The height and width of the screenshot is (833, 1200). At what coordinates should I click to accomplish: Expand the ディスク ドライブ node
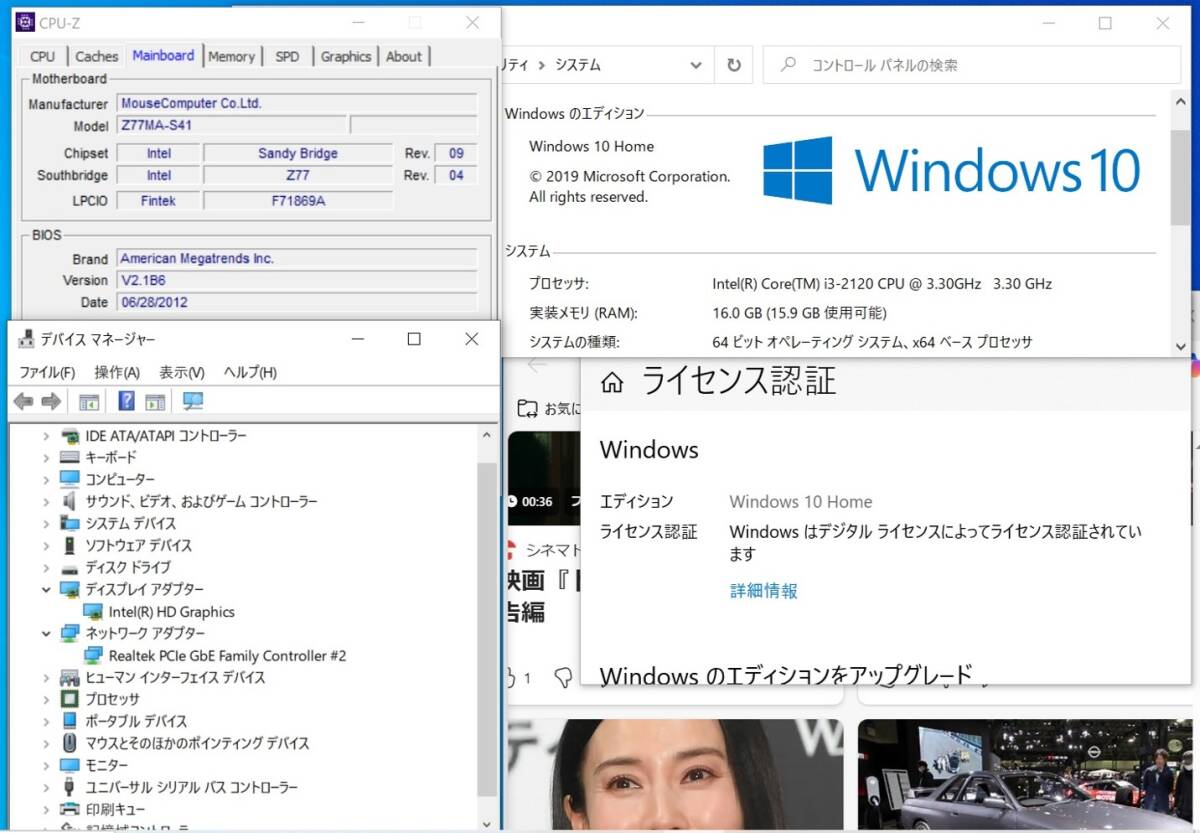tap(46, 568)
